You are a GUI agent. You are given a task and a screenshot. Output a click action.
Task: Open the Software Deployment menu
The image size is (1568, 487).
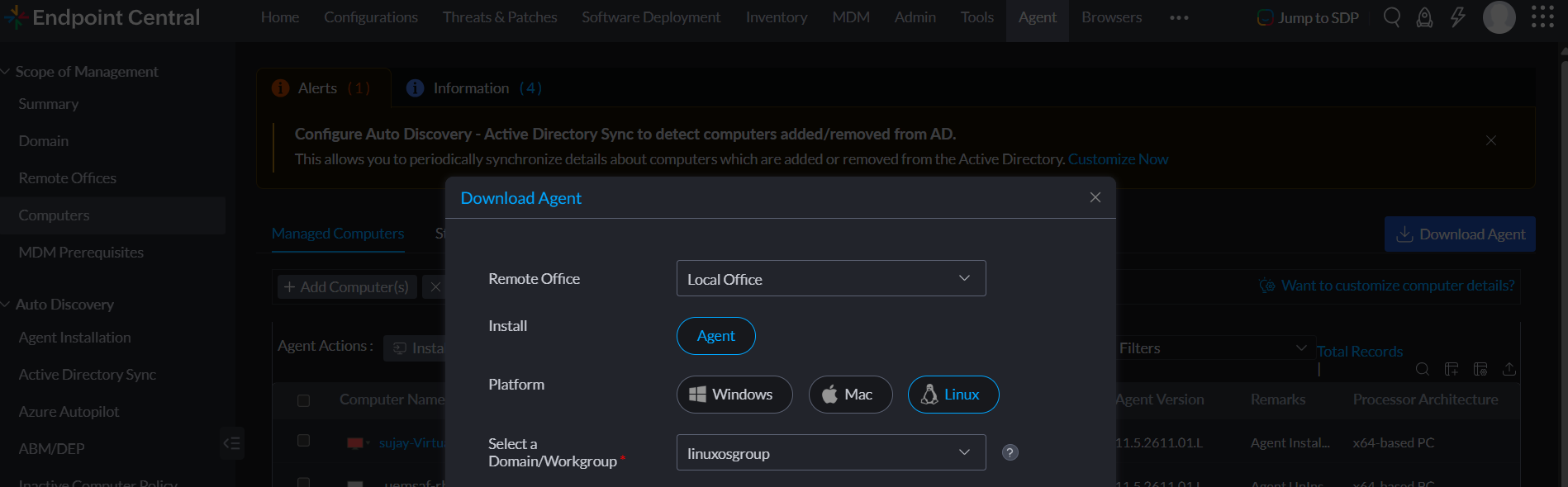[651, 17]
